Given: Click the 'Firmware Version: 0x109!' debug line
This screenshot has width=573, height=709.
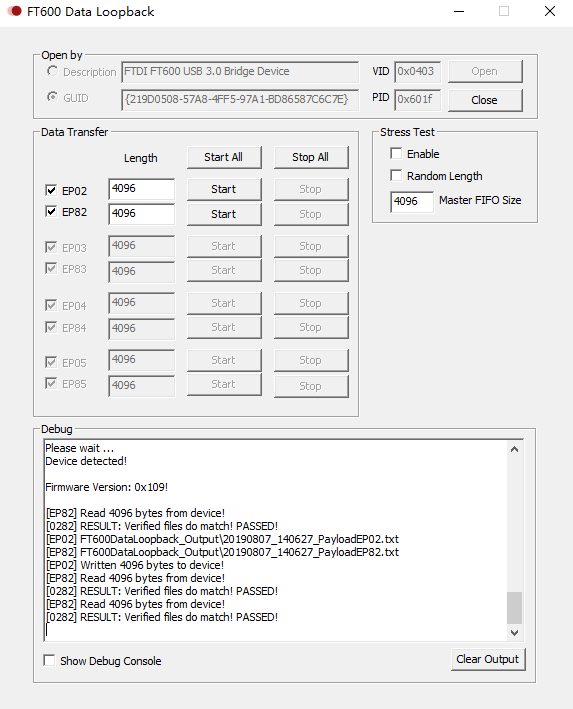Looking at the screenshot, I should click(x=107, y=487).
